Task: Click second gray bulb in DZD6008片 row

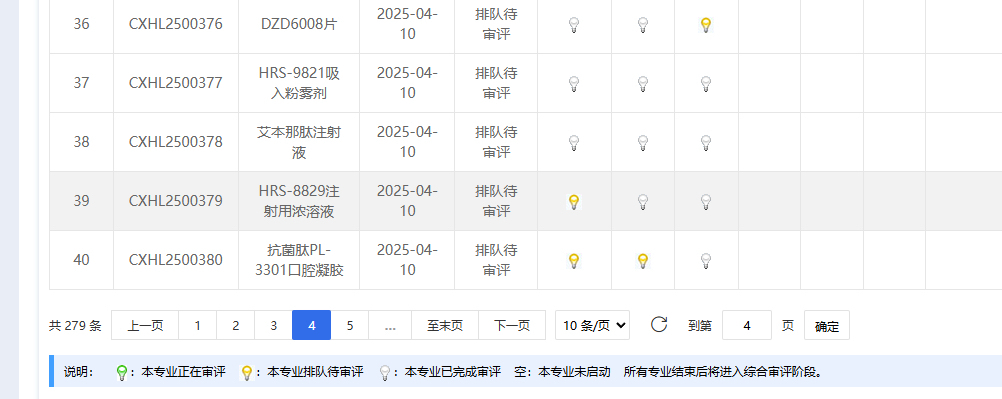Action: click(x=643, y=25)
